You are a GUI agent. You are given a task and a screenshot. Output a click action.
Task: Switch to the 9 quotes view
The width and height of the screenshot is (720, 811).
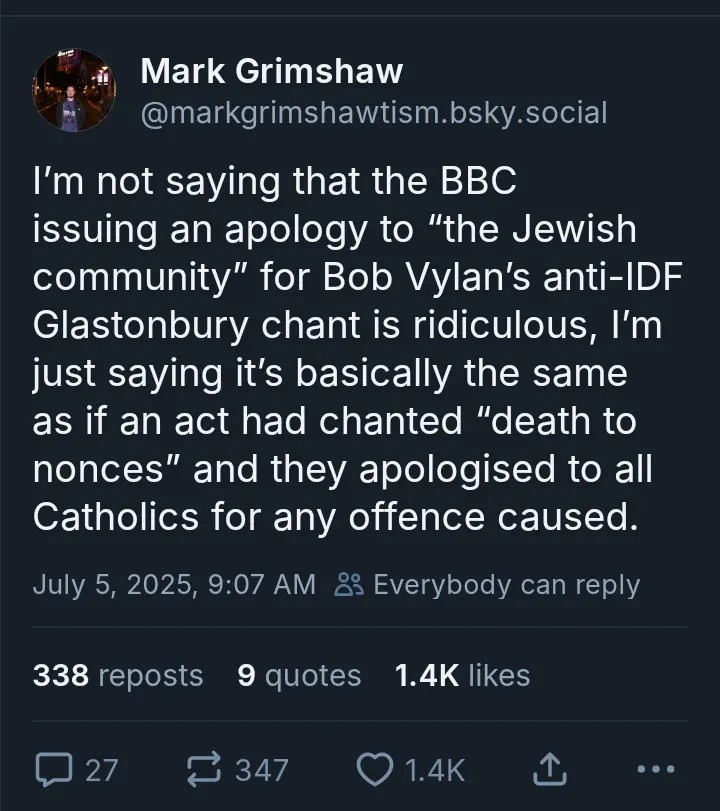pos(299,675)
